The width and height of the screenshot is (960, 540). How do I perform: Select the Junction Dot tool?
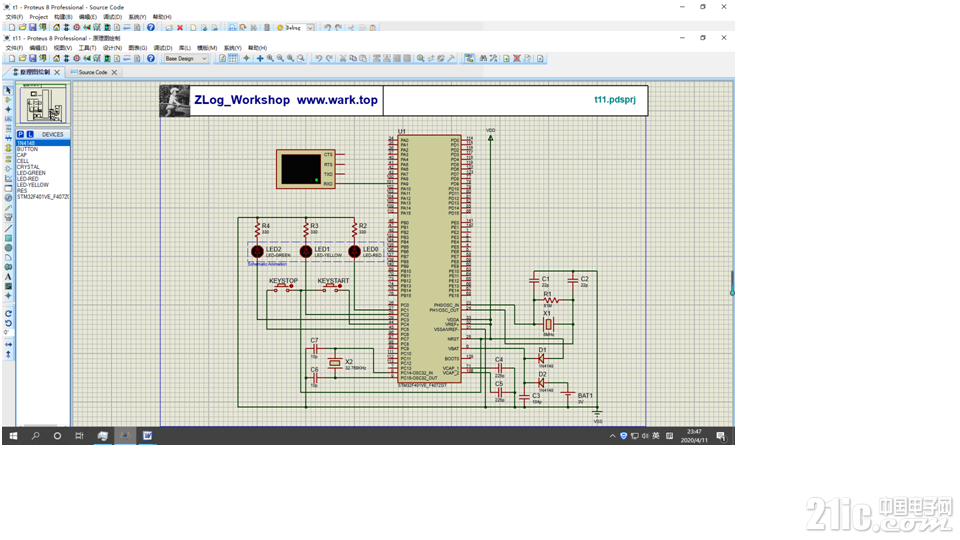point(8,109)
